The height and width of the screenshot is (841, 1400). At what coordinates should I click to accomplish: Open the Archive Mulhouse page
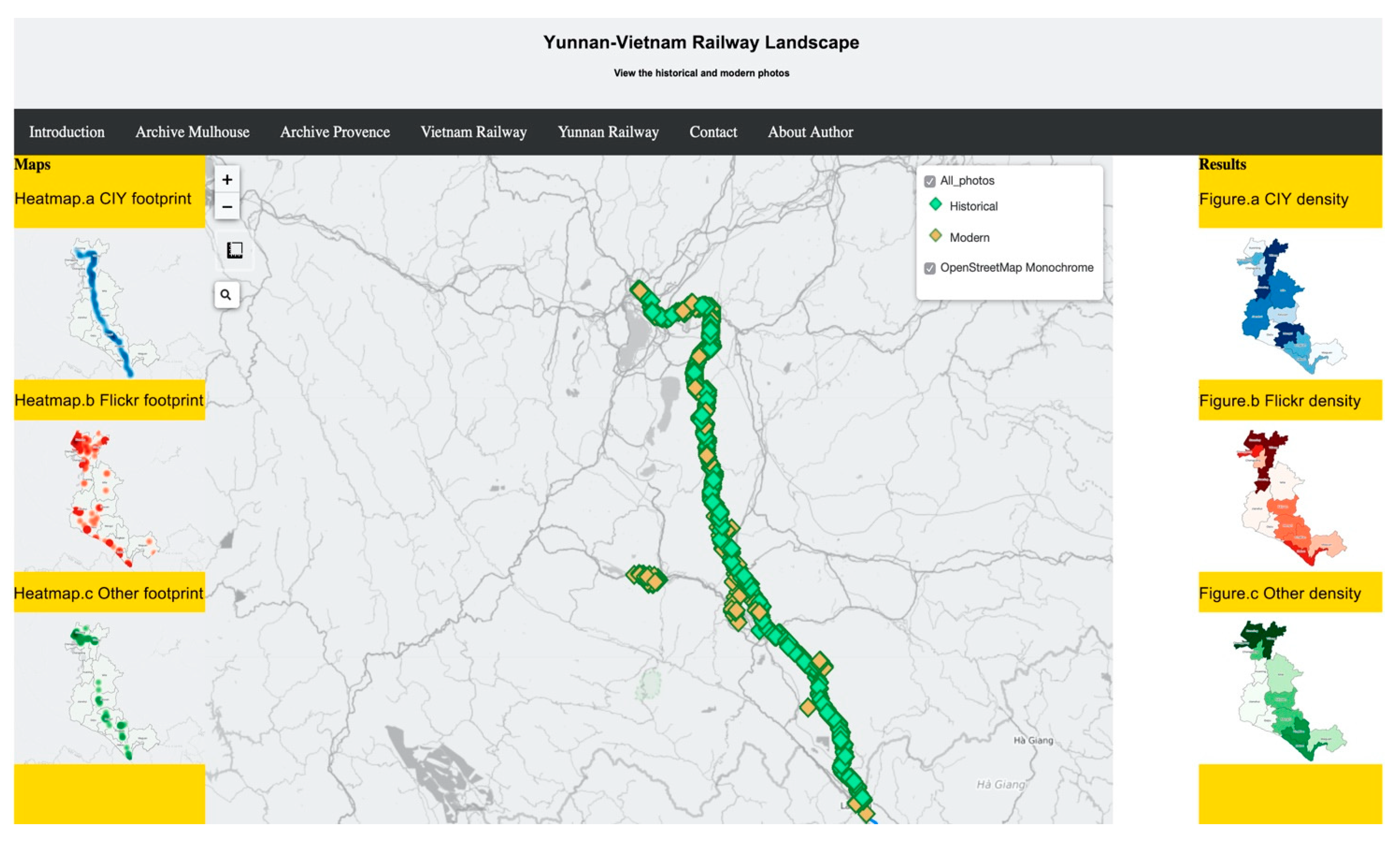coord(192,132)
